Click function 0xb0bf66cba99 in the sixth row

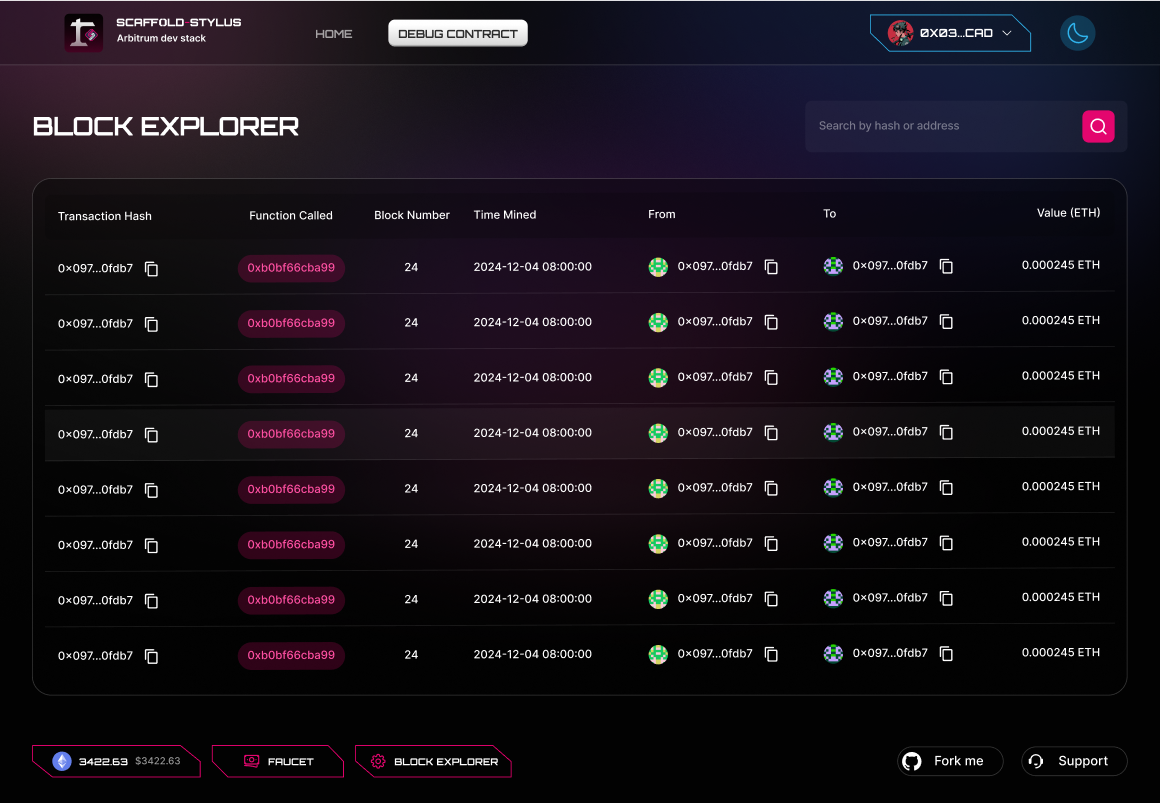pos(291,545)
